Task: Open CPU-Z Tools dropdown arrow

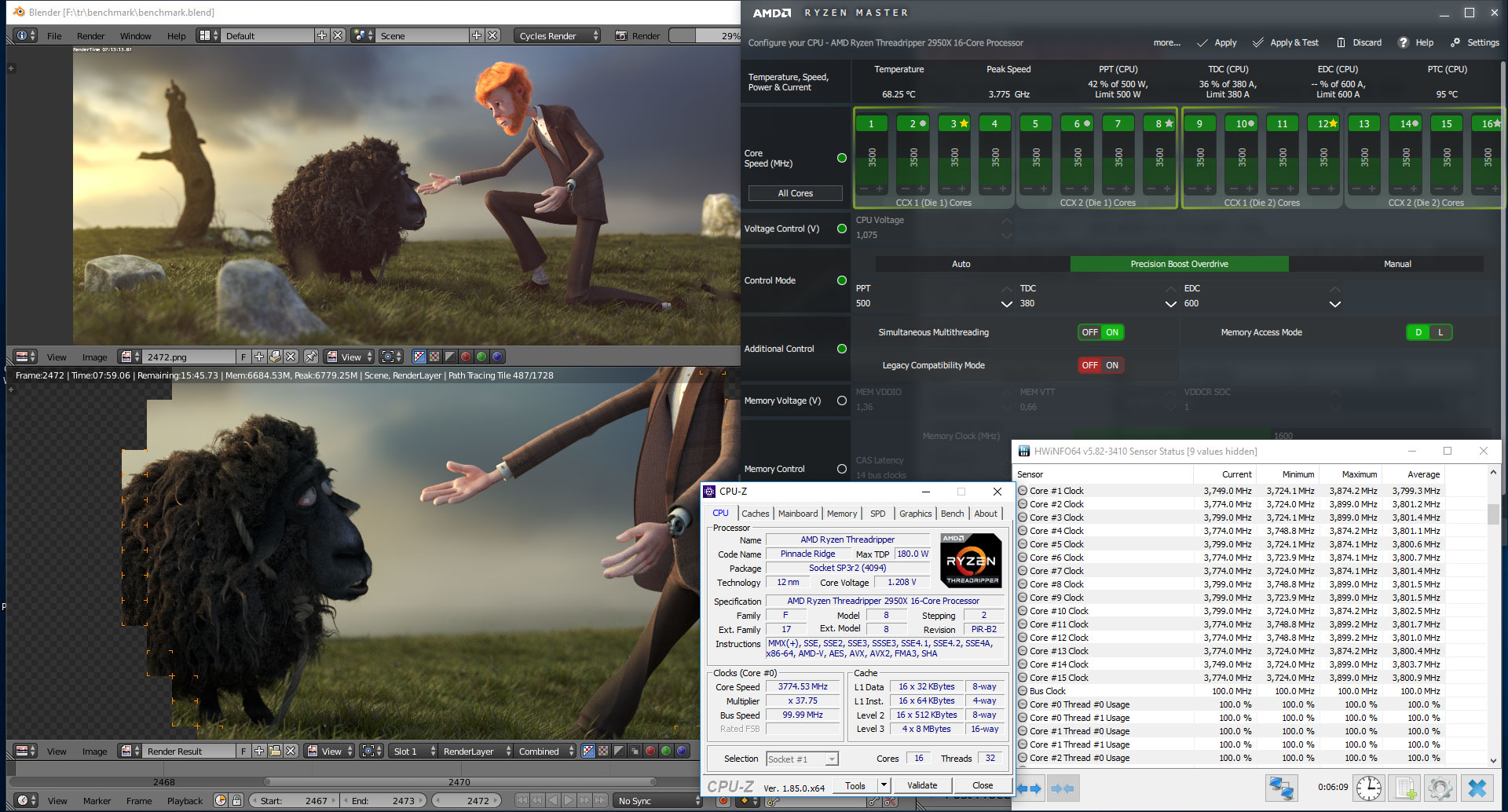Action: click(883, 785)
